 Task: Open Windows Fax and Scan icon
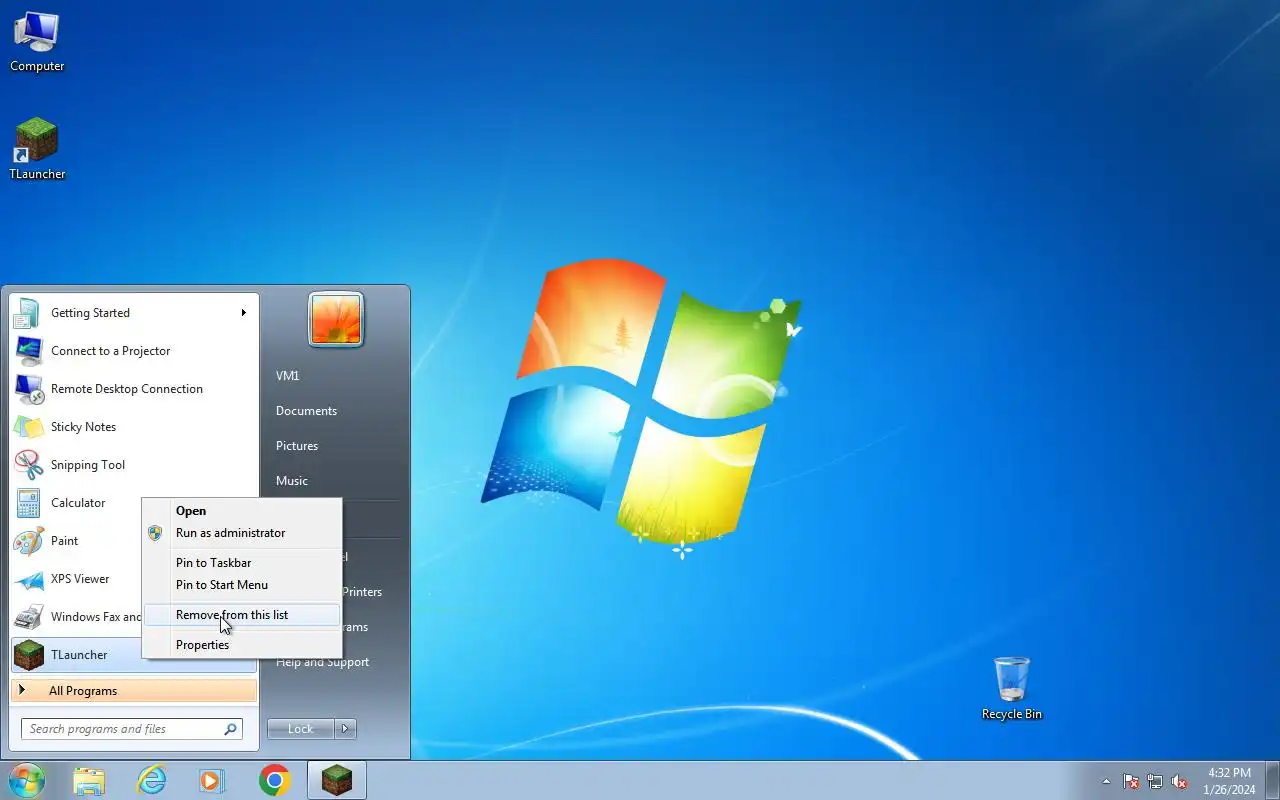click(28, 617)
